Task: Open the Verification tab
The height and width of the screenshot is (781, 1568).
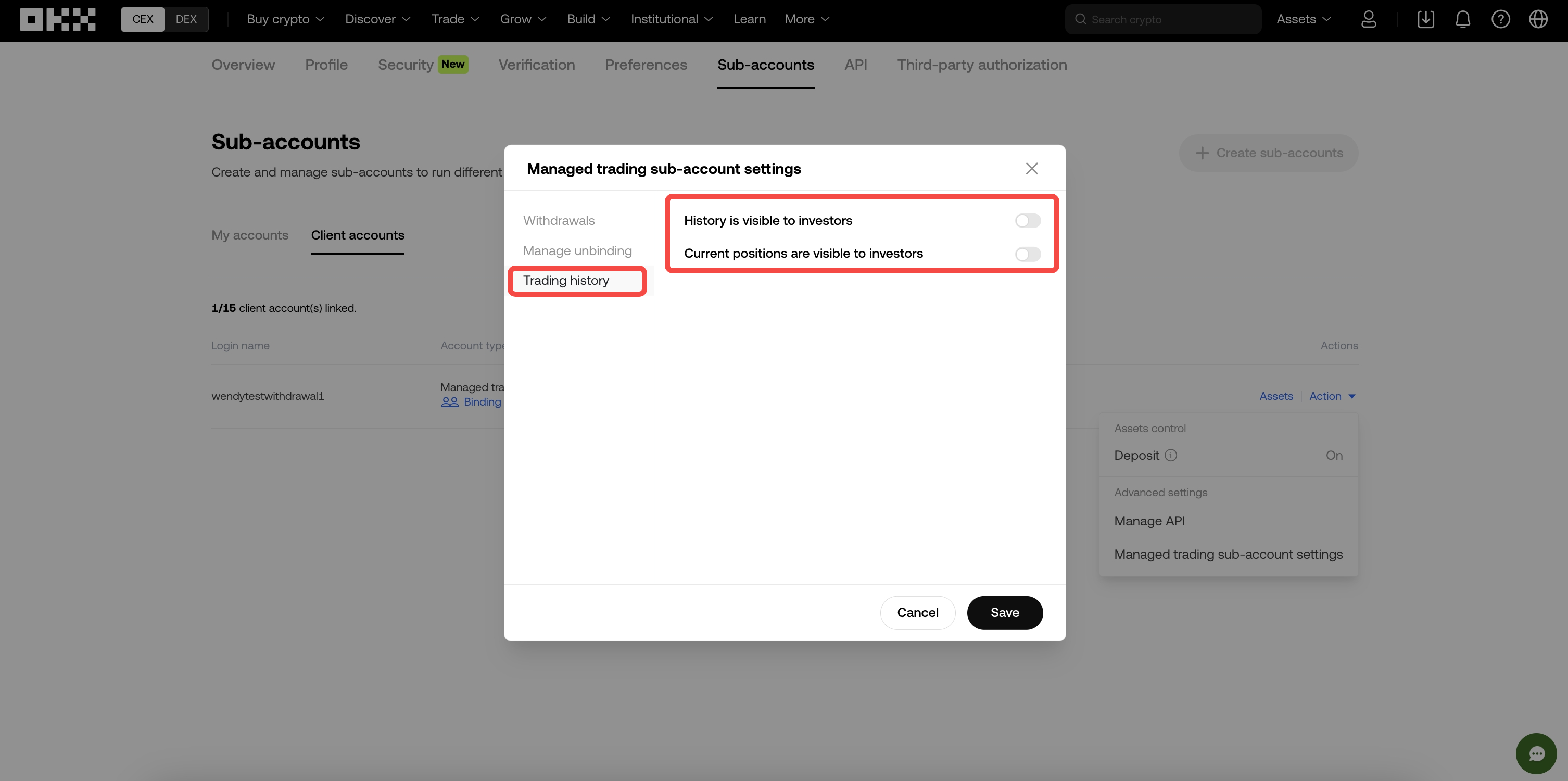Action: click(536, 65)
